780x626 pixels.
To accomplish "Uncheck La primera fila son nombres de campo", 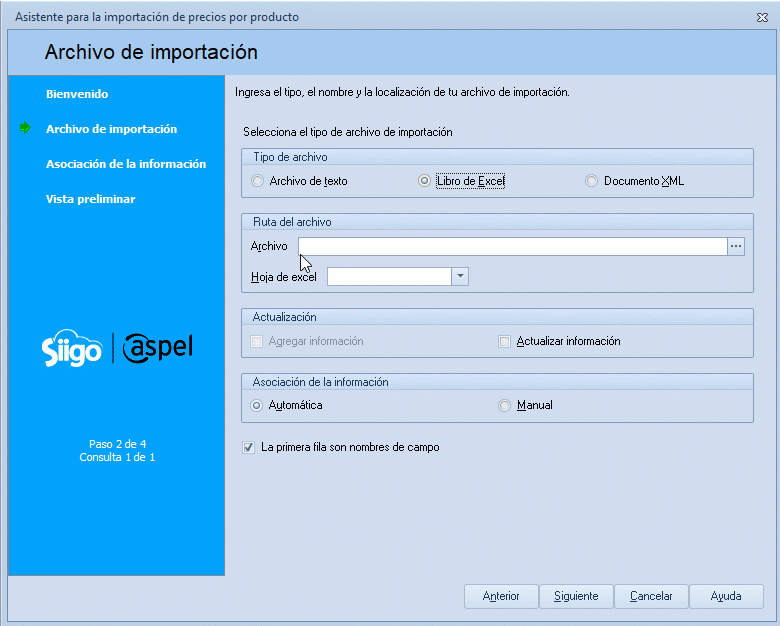I will (248, 447).
